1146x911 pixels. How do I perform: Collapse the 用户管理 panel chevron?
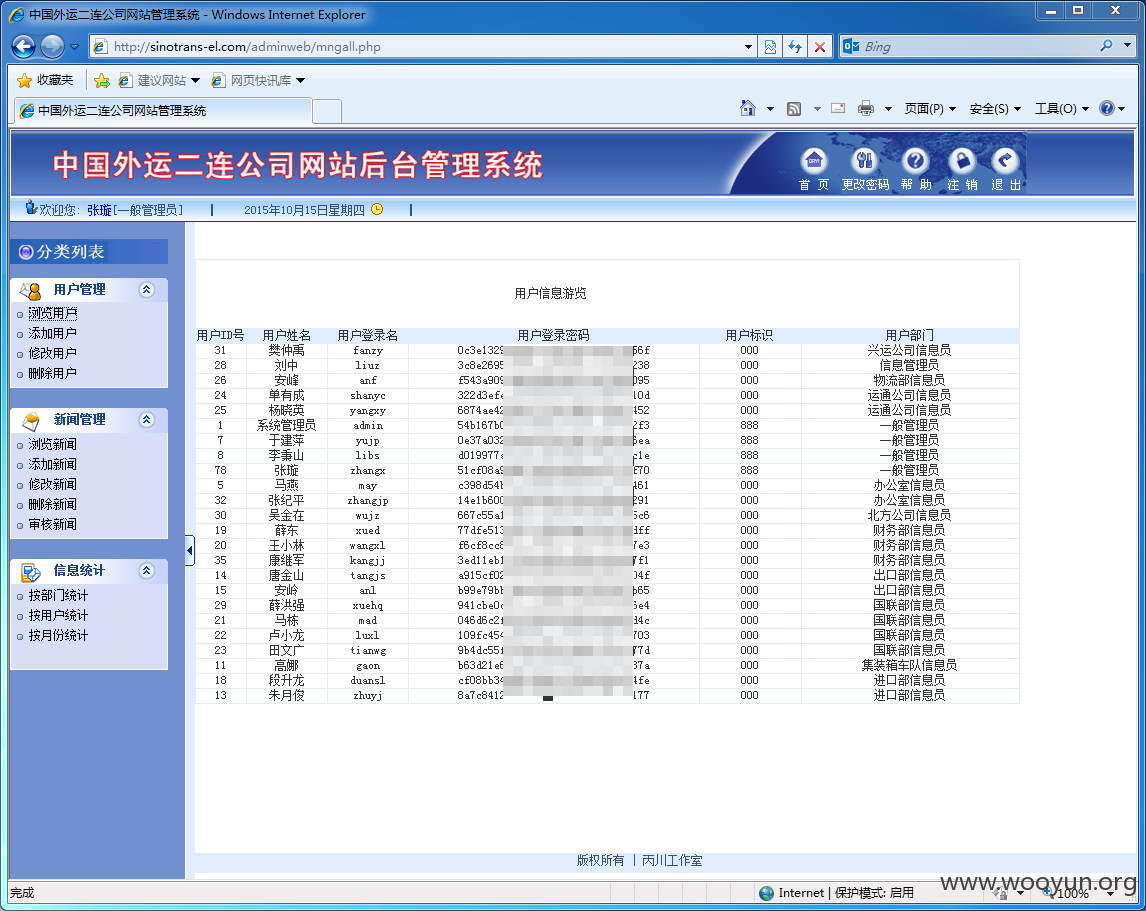pos(146,290)
